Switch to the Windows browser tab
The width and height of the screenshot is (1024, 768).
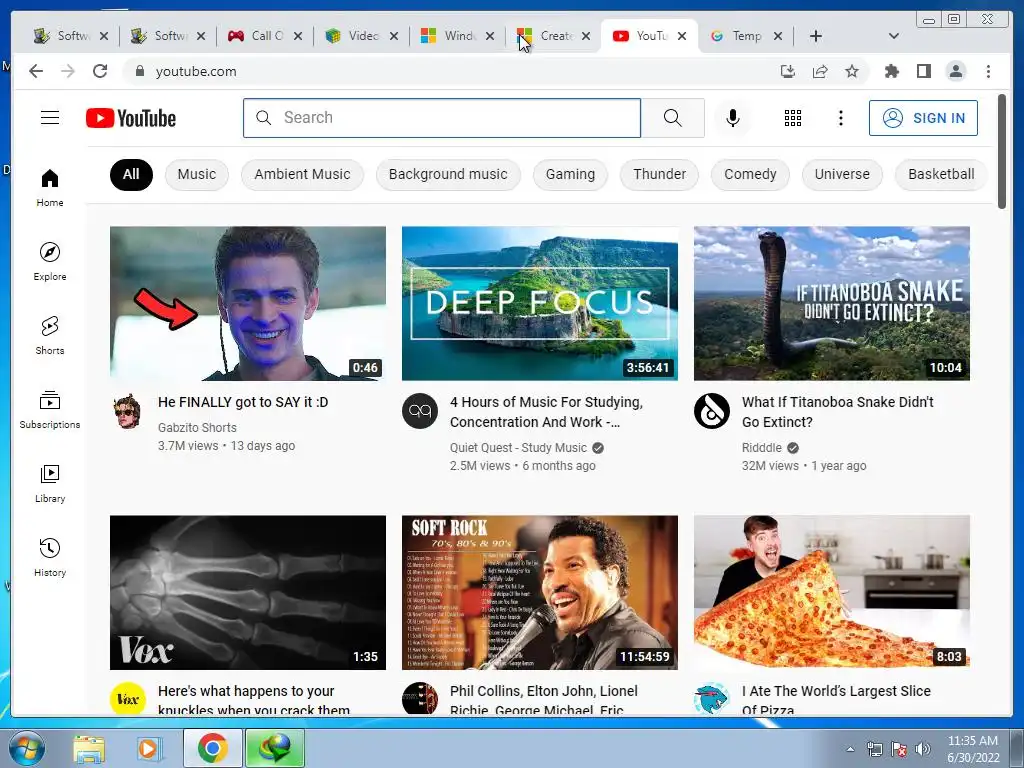(x=458, y=36)
